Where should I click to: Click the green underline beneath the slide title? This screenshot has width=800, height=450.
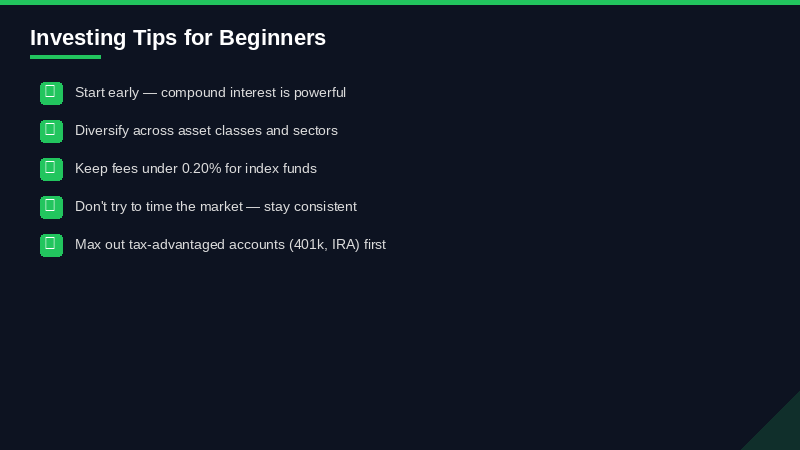tap(65, 57)
